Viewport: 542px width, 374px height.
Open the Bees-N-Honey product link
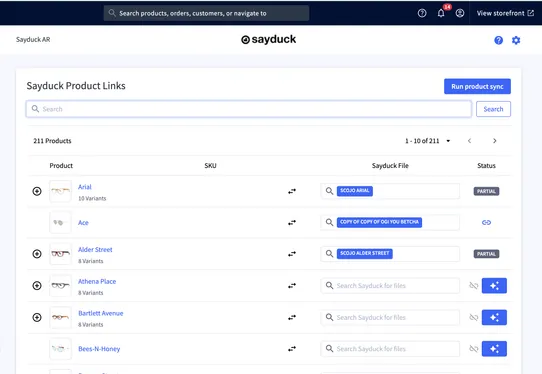pyautogui.click(x=99, y=349)
